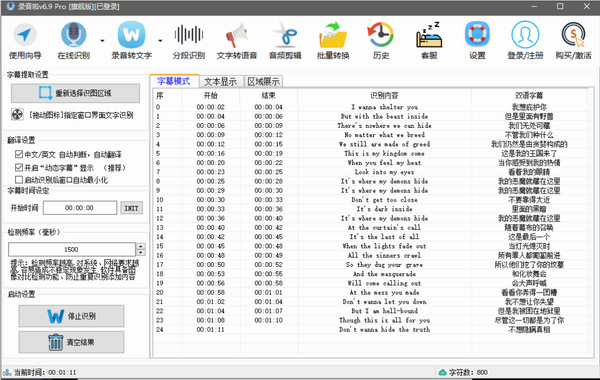Decrease 检测频率 with the down stepper
Image resolution: width=600 pixels, height=380 pixels.
[x=141, y=253]
